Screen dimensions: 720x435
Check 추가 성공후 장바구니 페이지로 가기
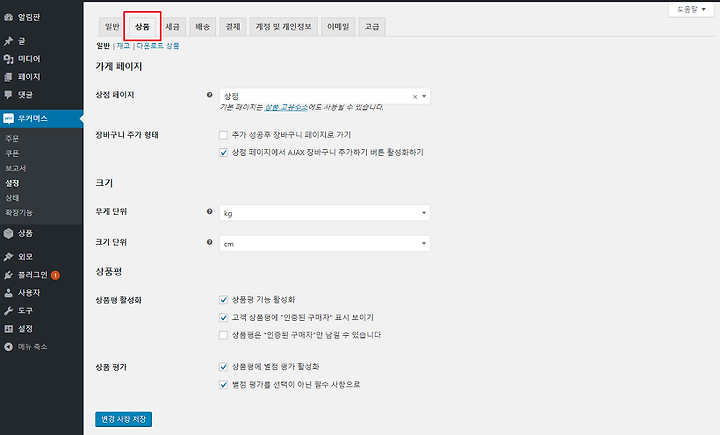(224, 135)
